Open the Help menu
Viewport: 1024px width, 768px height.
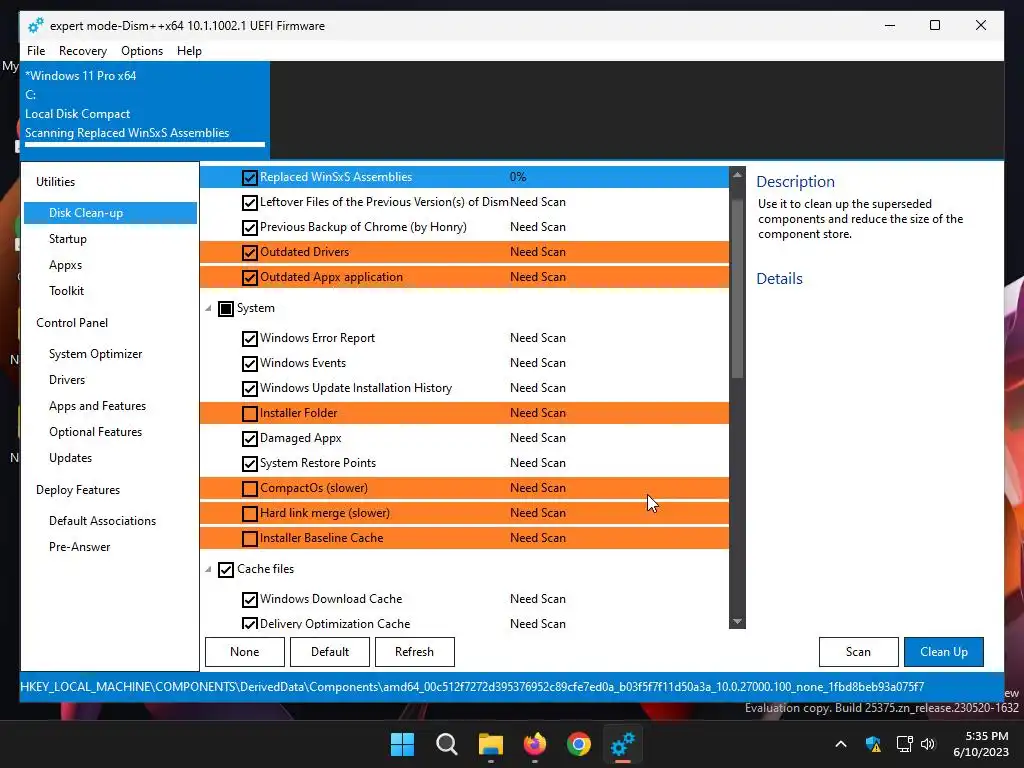tap(189, 51)
